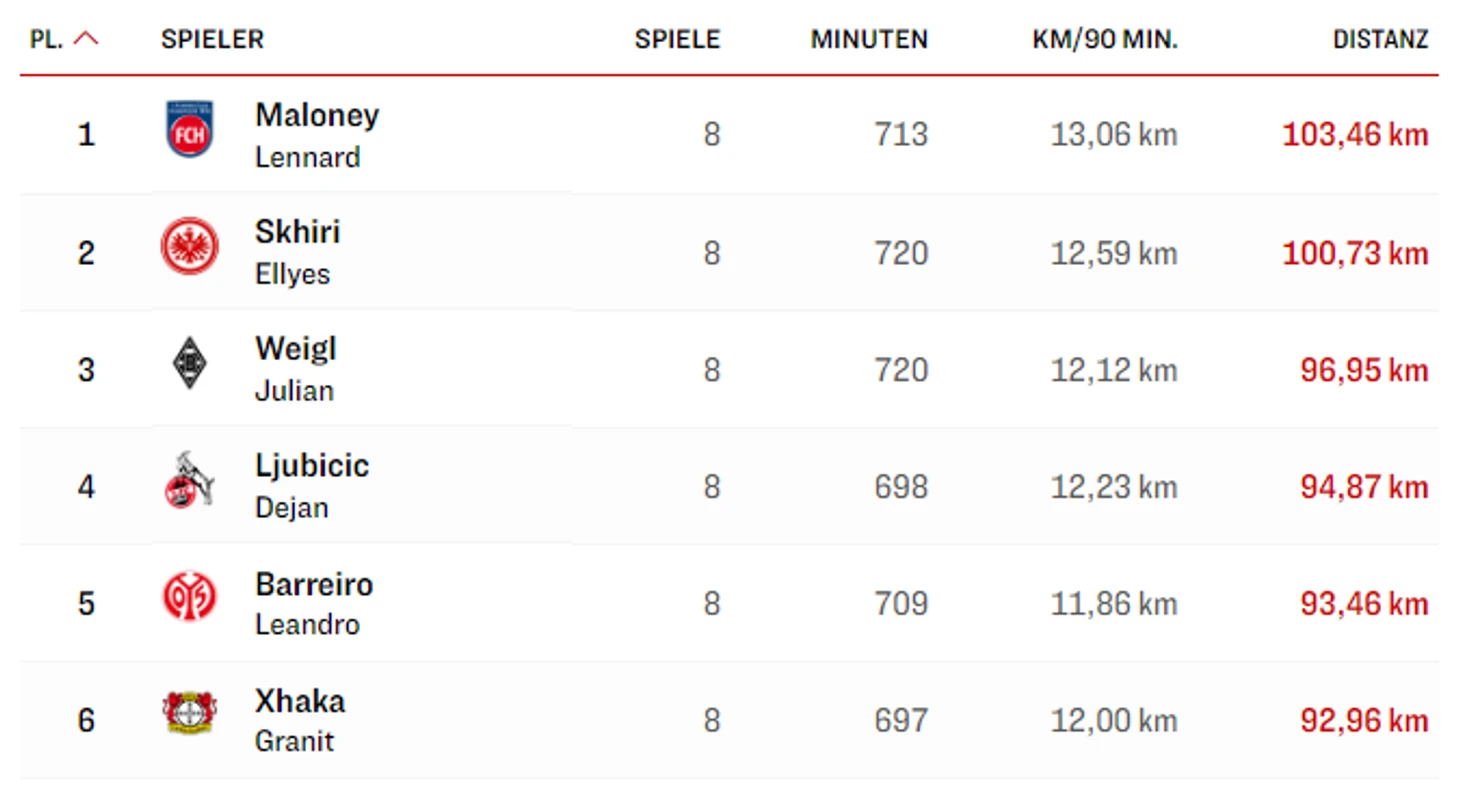Click Maloney's distance 103,46 km
Viewport: 1460px width, 785px height.
[1355, 135]
